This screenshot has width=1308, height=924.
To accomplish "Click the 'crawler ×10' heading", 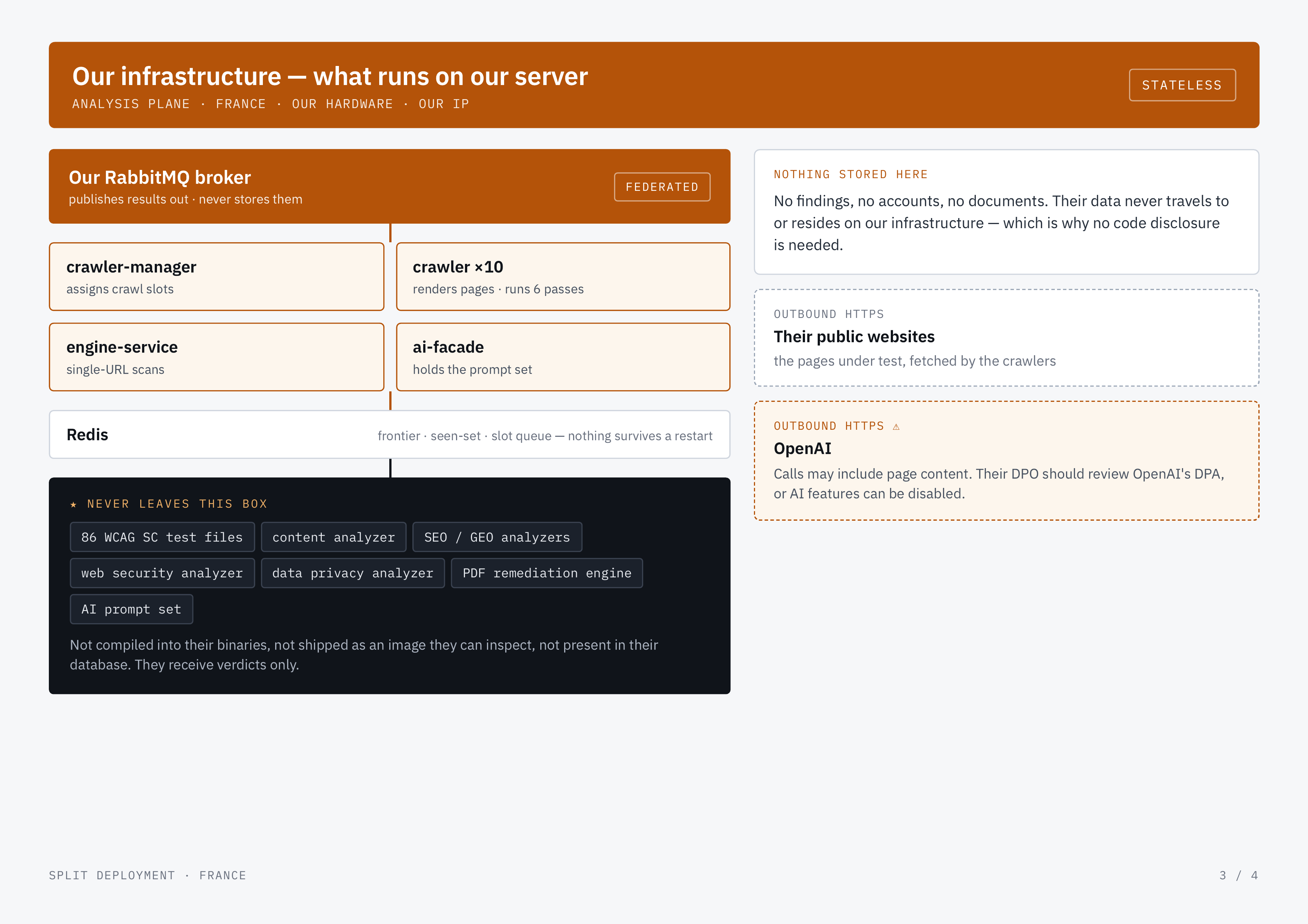I will [458, 267].
